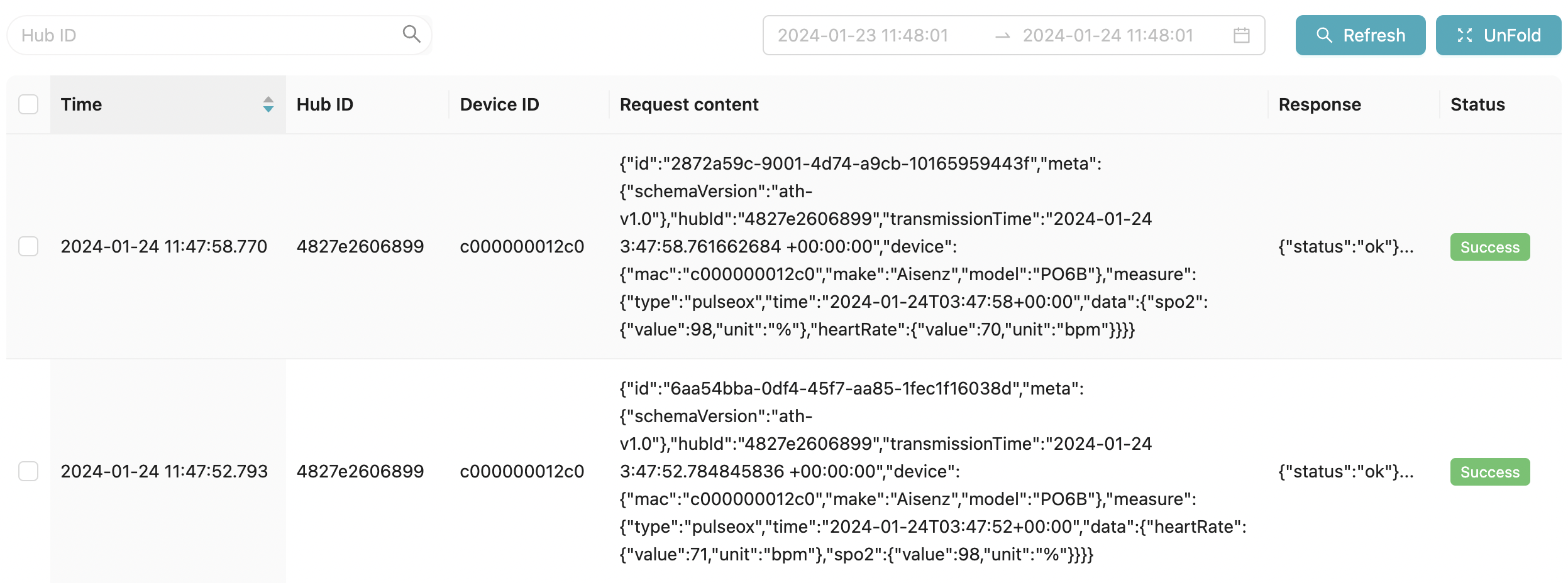
Task: Click the Refresh button
Action: (x=1361, y=35)
